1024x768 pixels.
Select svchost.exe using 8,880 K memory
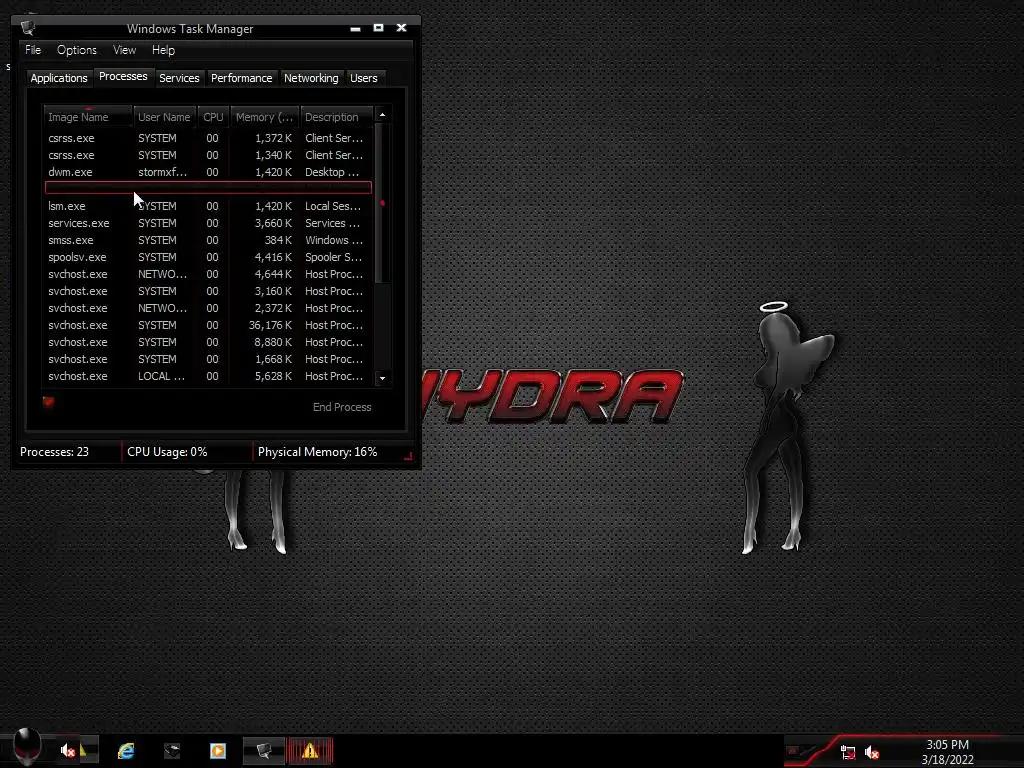(x=208, y=342)
